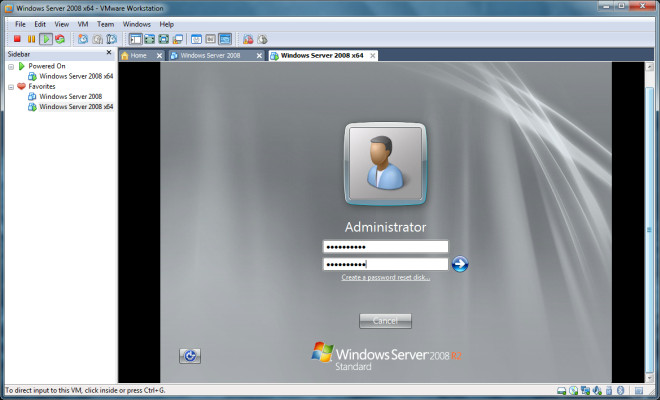Screen dimensions: 660x400
Task: Click the Unity mode toolbar icon
Action: click(178, 39)
